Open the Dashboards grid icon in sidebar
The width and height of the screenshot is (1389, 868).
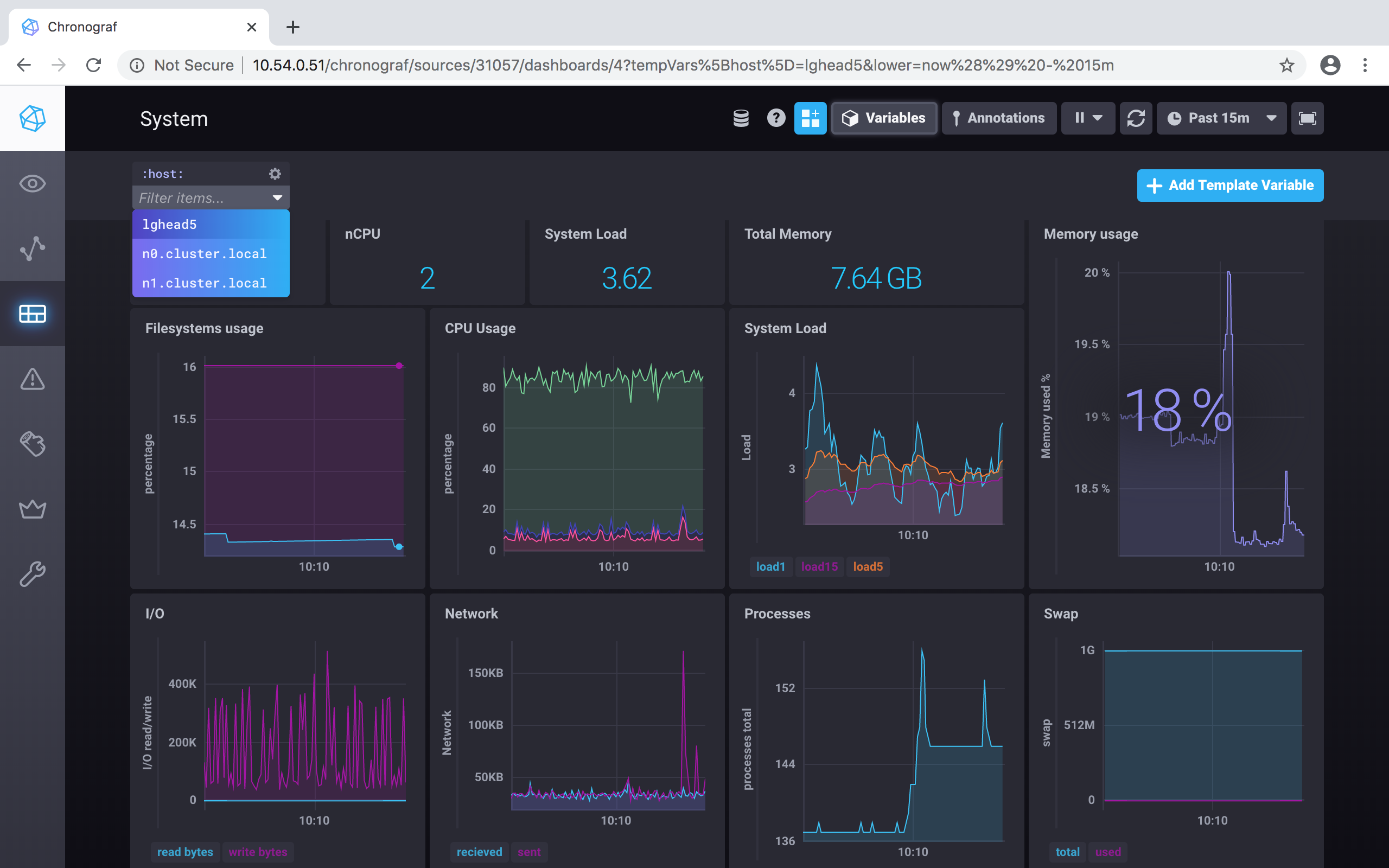pos(32,314)
